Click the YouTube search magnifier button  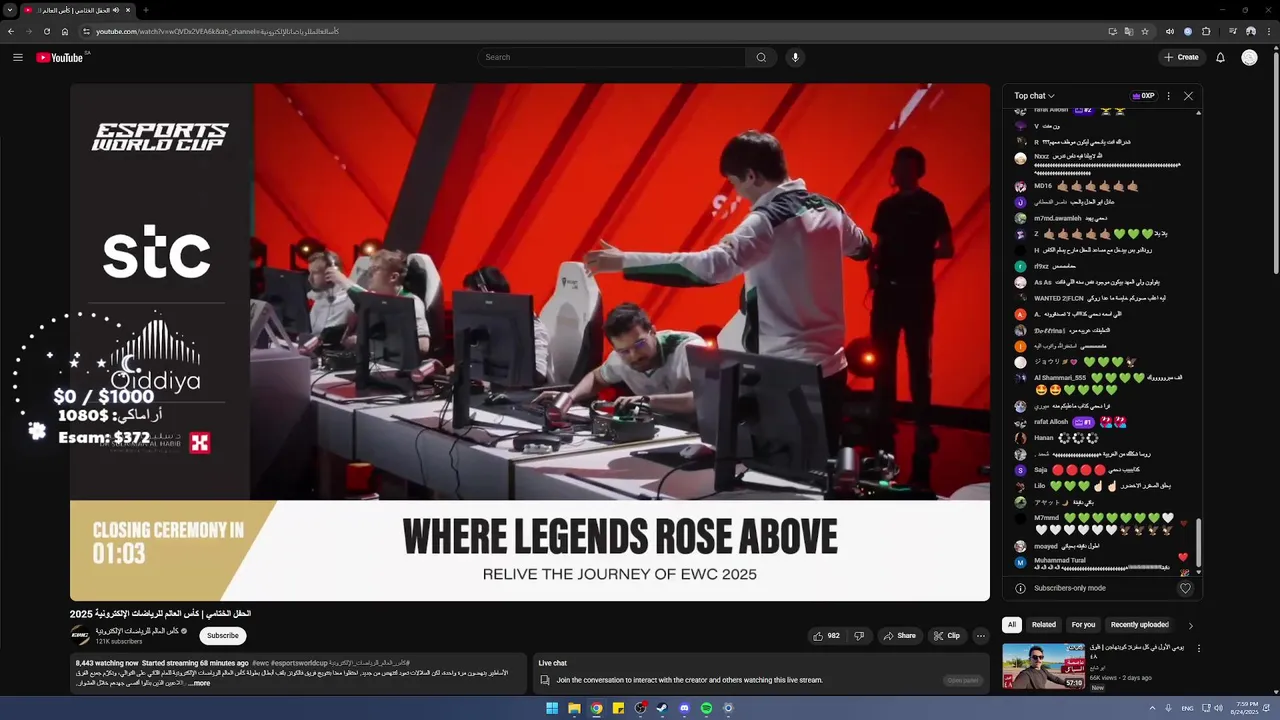click(761, 57)
